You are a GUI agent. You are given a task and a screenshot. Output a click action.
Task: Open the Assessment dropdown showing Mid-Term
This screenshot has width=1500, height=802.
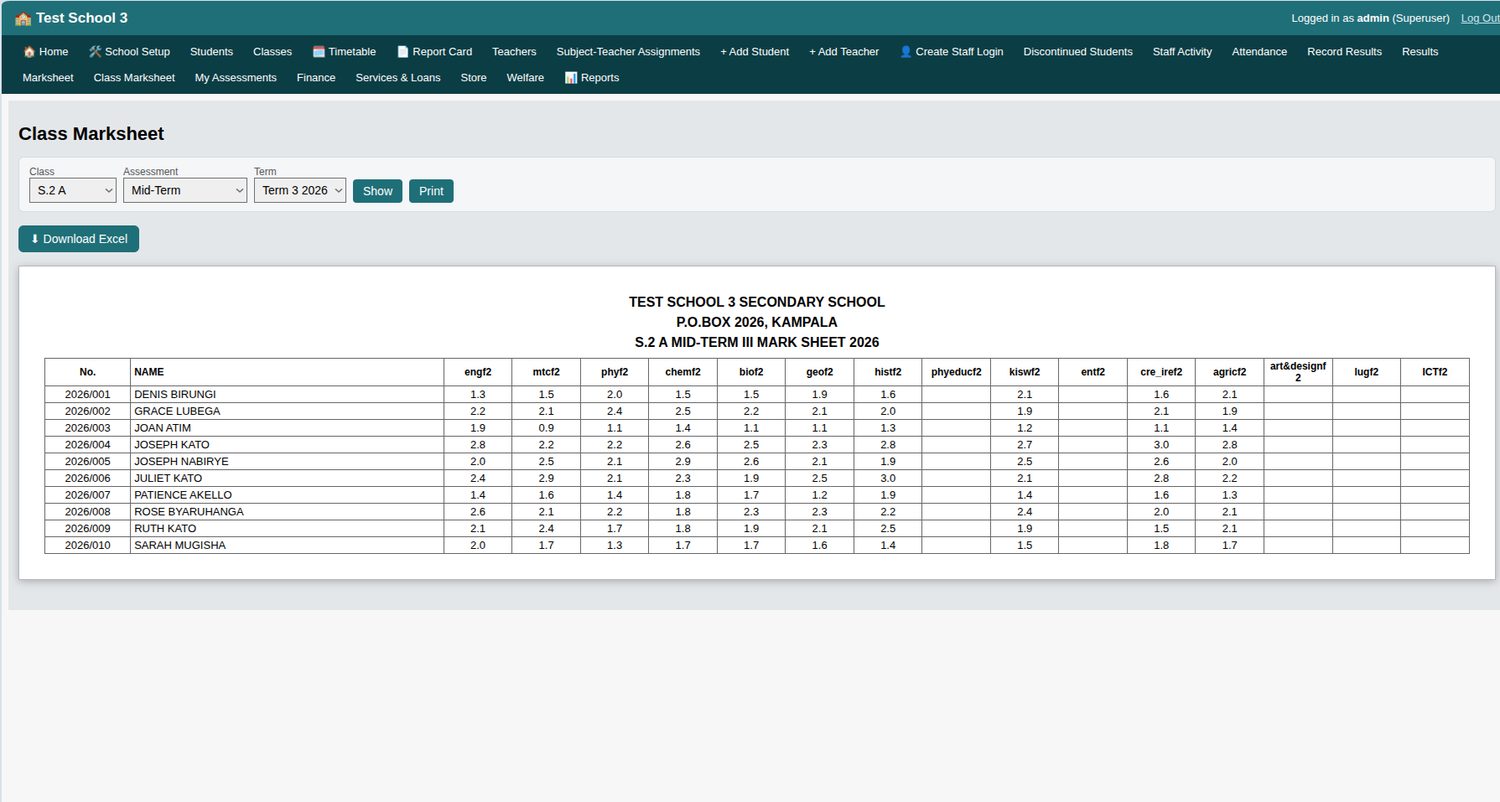pos(185,190)
